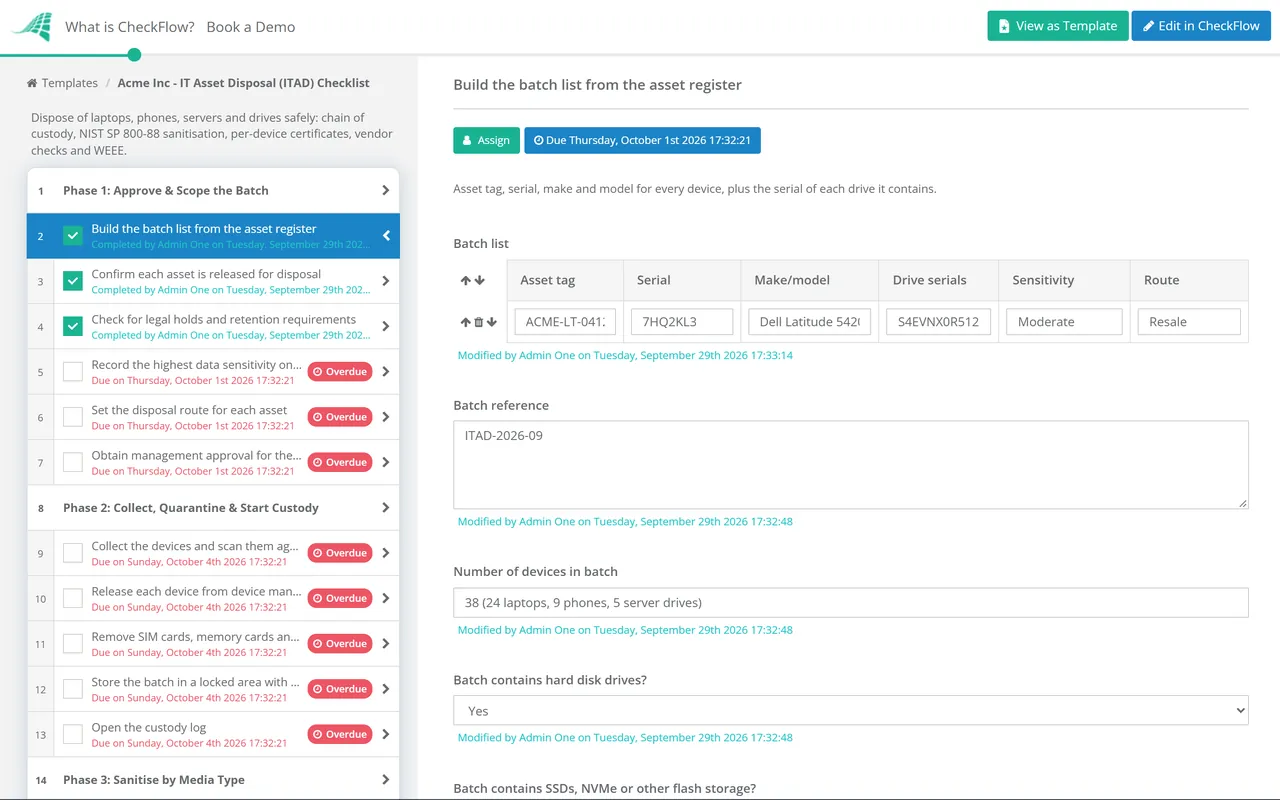The width and height of the screenshot is (1280, 800).
Task: Click the home icon beside Templates
Action: pyautogui.click(x=32, y=83)
